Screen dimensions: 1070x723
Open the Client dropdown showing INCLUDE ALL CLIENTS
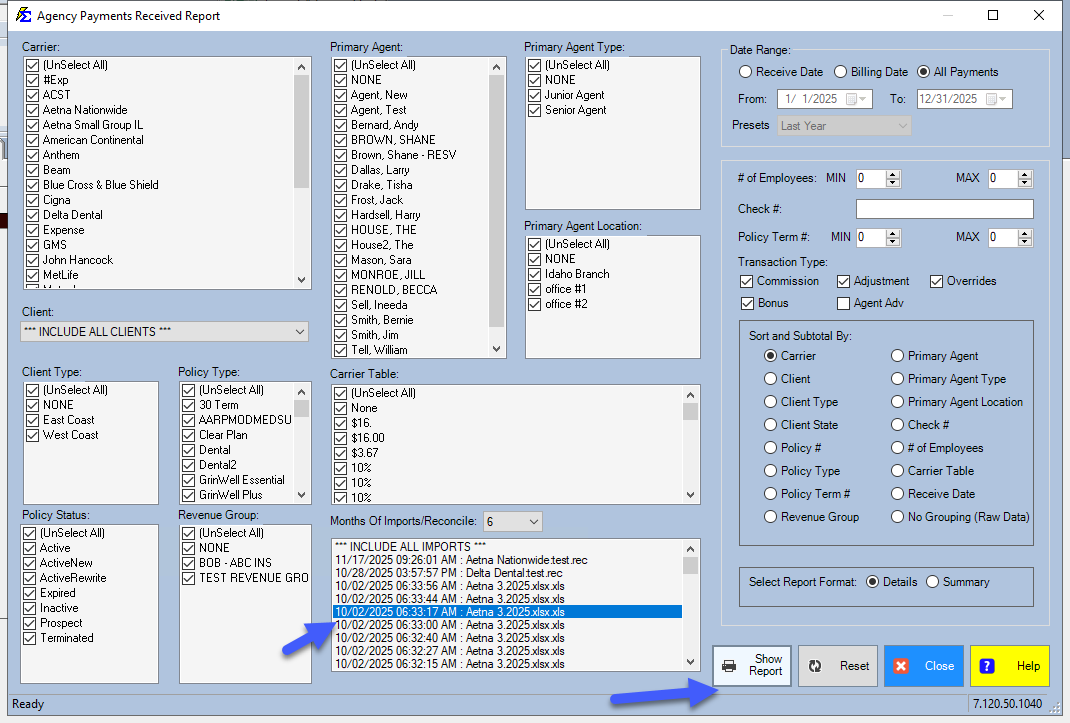click(x=300, y=331)
